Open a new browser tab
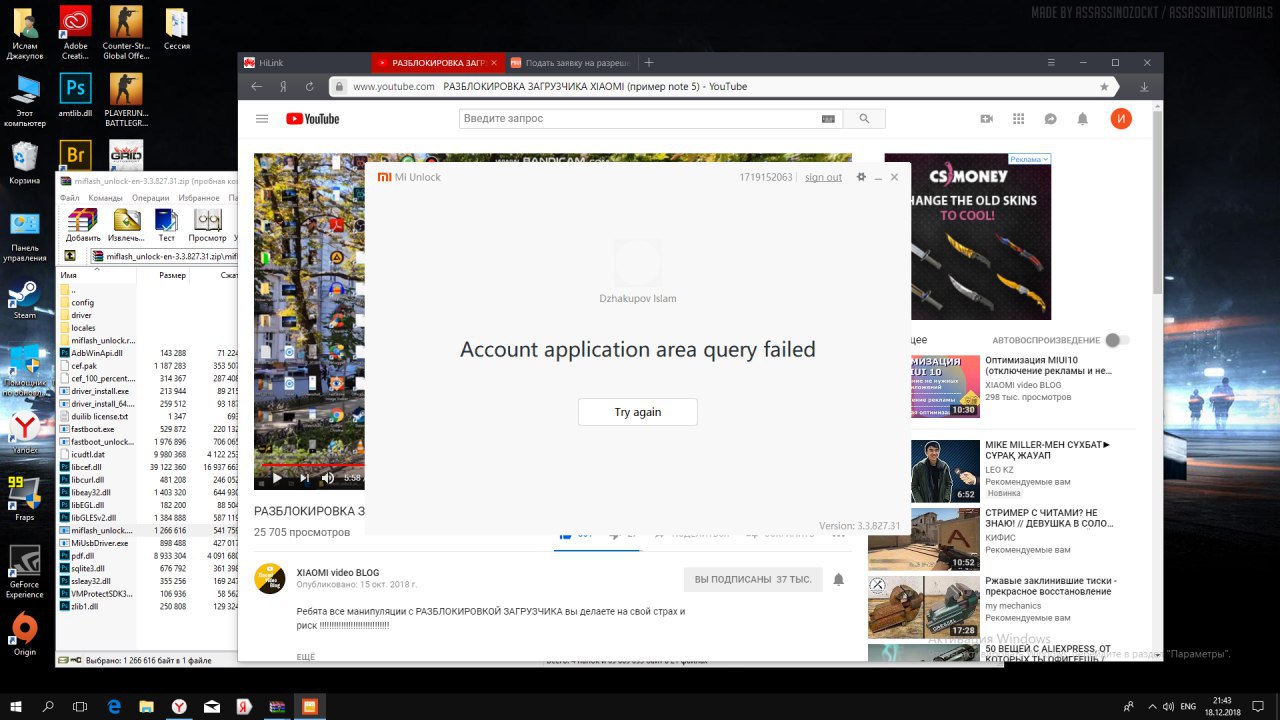The width and height of the screenshot is (1280, 720). (649, 62)
